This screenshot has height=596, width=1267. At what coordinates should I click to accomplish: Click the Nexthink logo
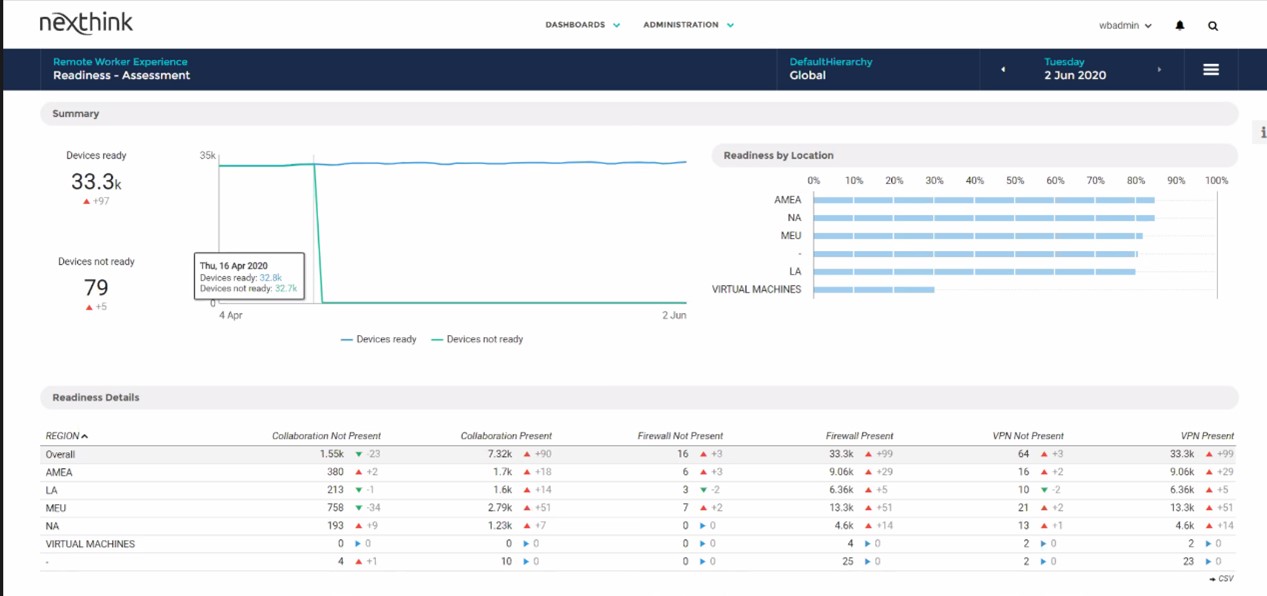(86, 23)
